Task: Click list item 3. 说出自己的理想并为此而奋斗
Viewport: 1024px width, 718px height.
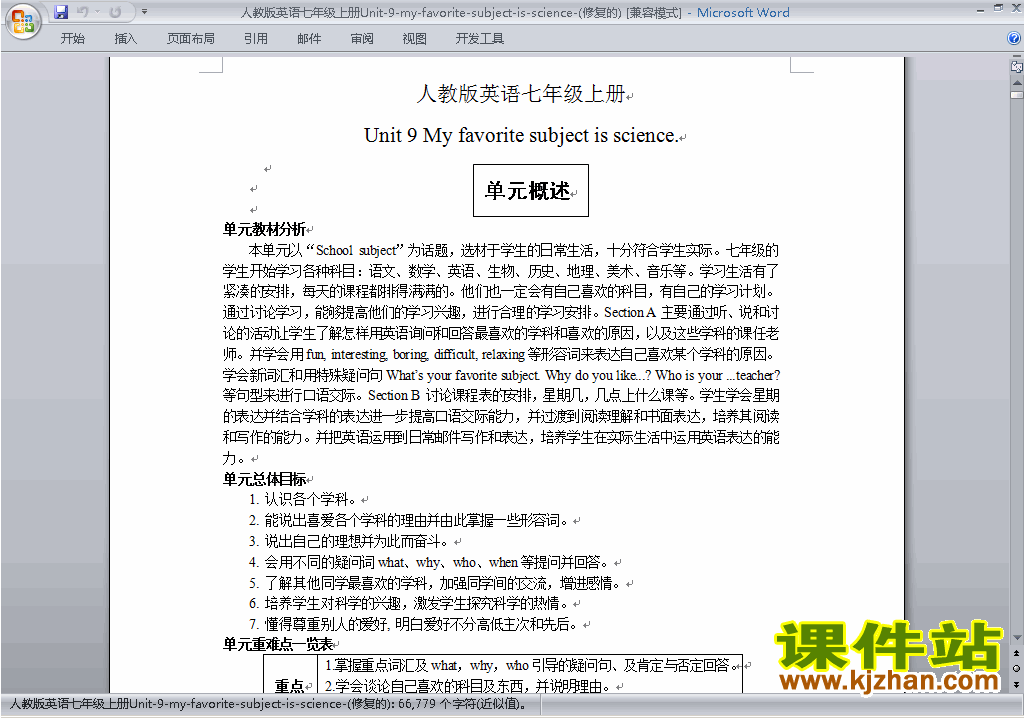Action: coord(349,541)
